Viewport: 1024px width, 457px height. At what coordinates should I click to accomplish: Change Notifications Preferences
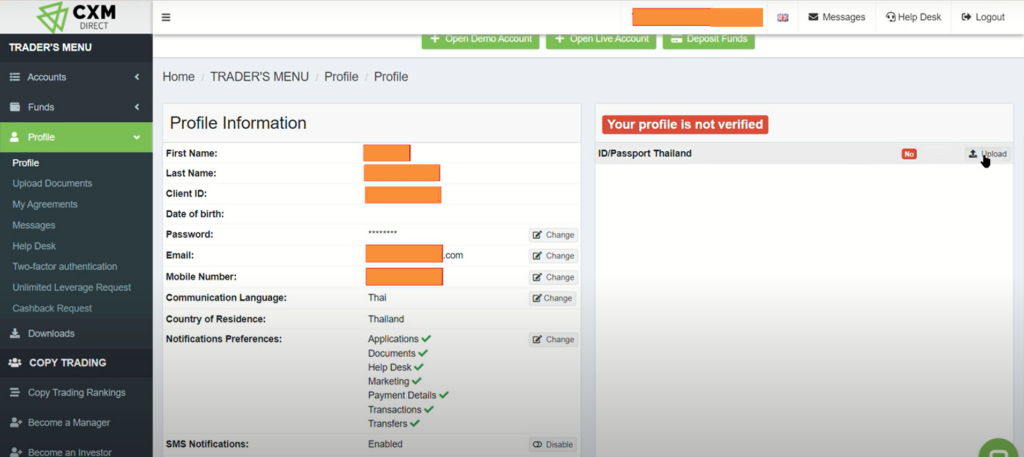(553, 339)
